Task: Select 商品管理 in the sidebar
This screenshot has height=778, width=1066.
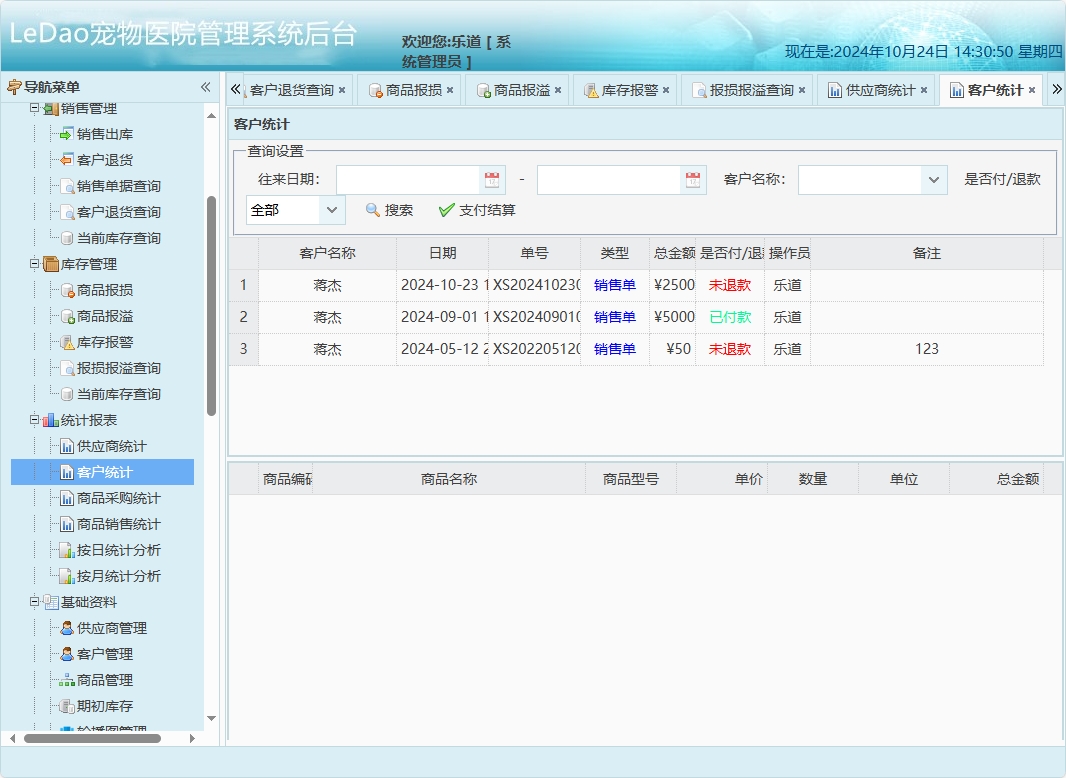Action: click(104, 679)
